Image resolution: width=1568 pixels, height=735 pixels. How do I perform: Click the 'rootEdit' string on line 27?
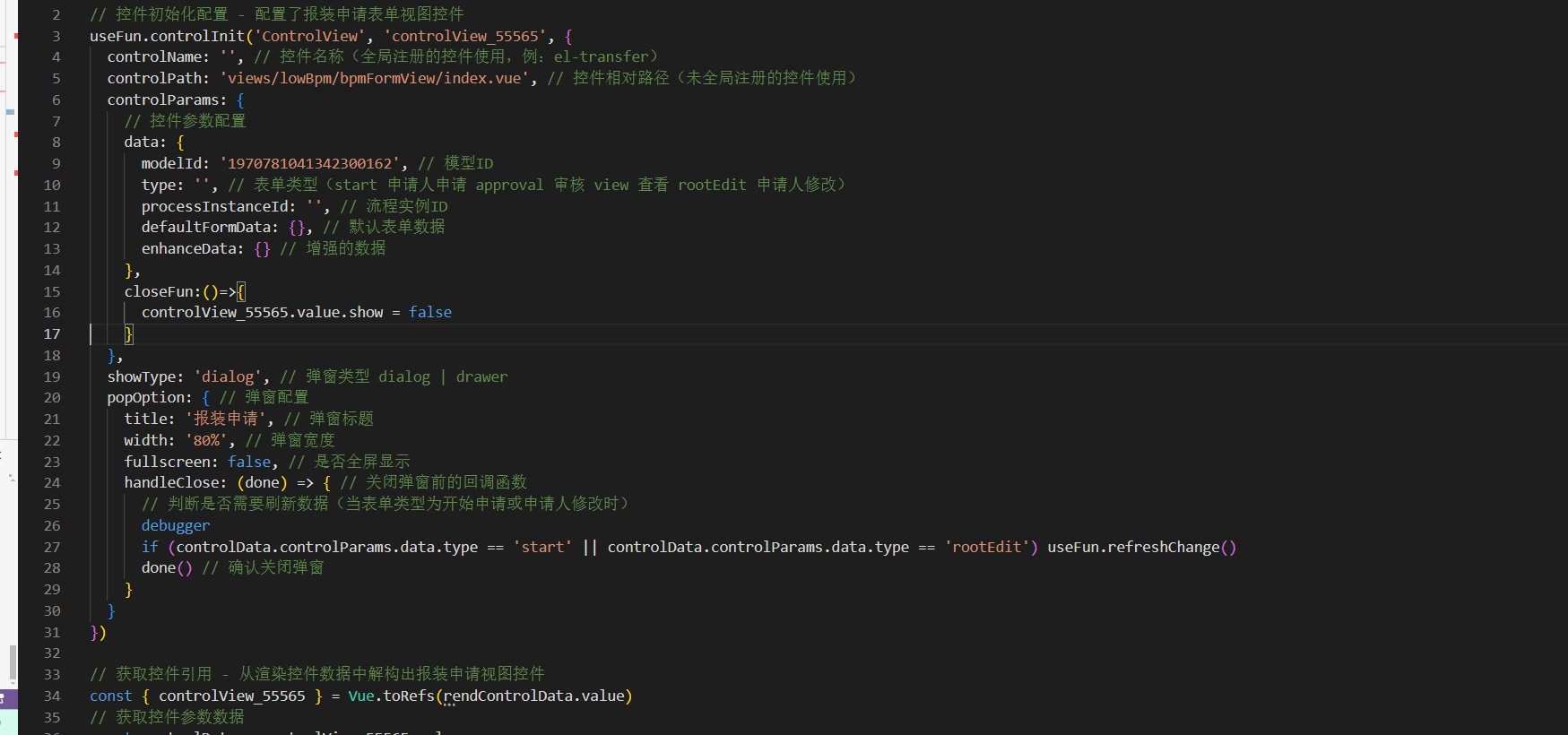(986, 548)
